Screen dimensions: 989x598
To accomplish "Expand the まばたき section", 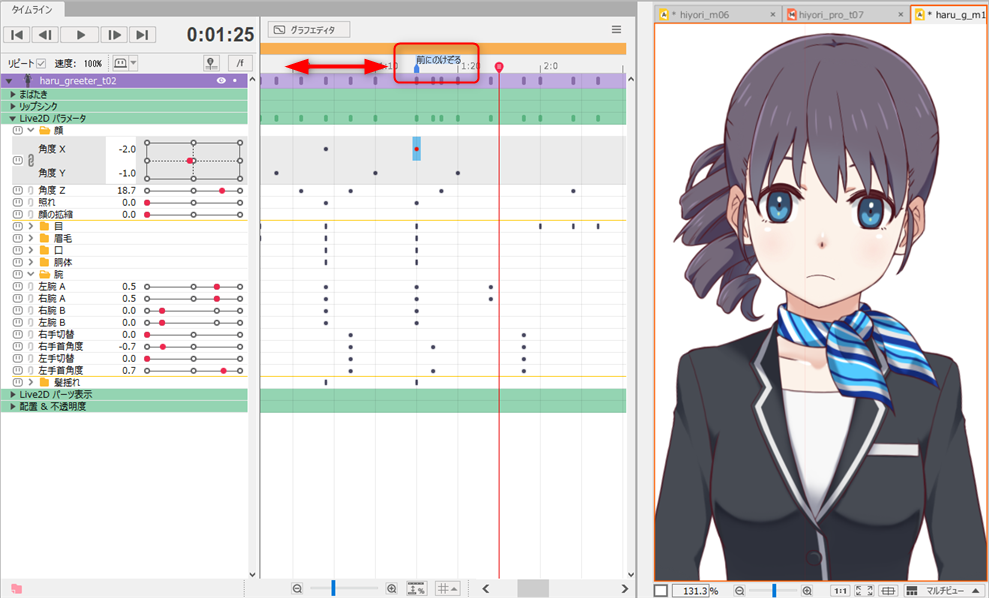I will pyautogui.click(x=12, y=93).
